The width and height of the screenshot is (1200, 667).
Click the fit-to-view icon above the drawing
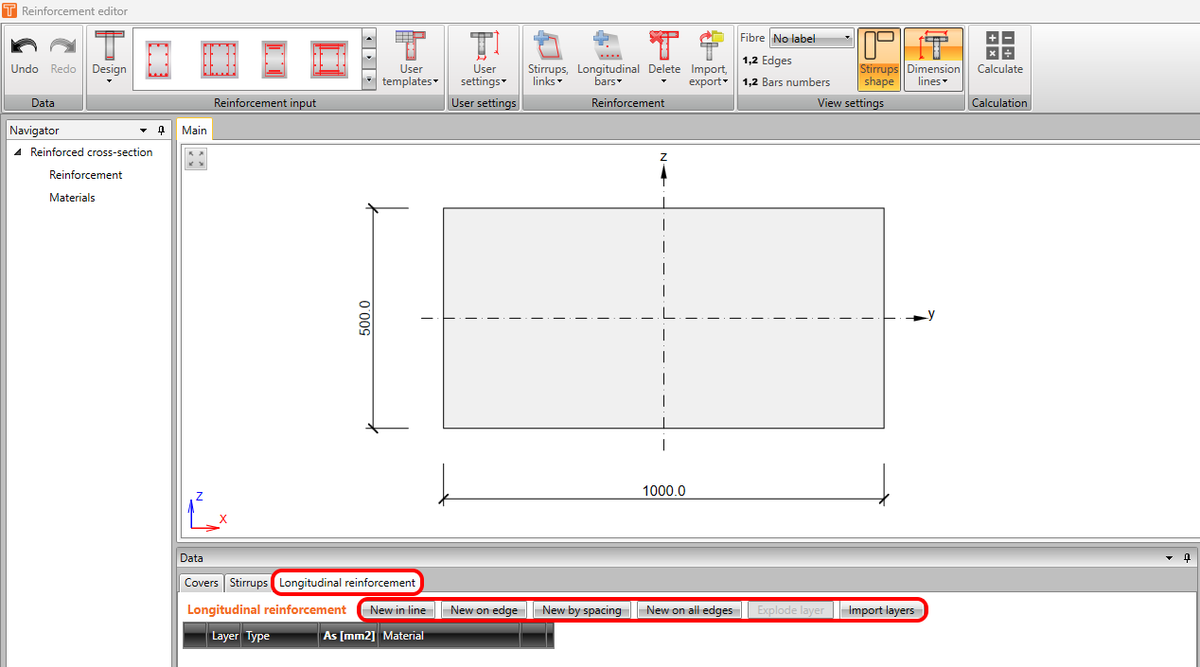click(x=195, y=158)
